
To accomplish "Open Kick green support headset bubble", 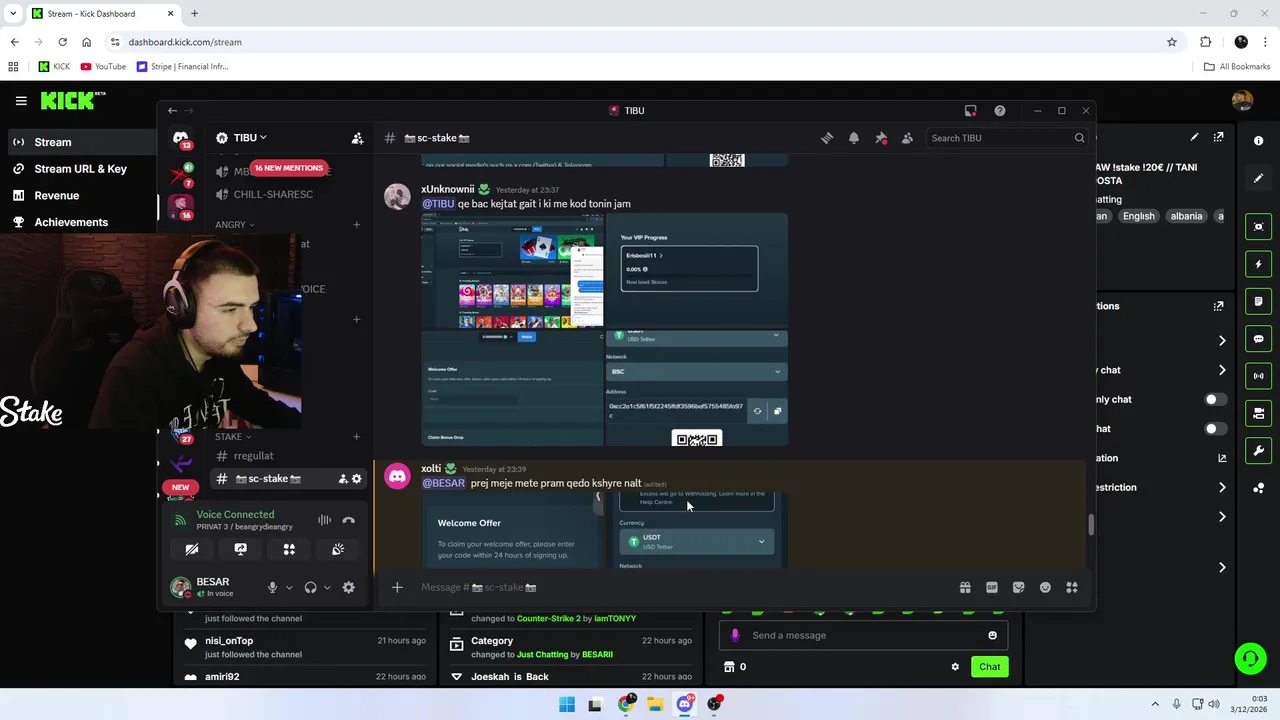I will click(1250, 659).
